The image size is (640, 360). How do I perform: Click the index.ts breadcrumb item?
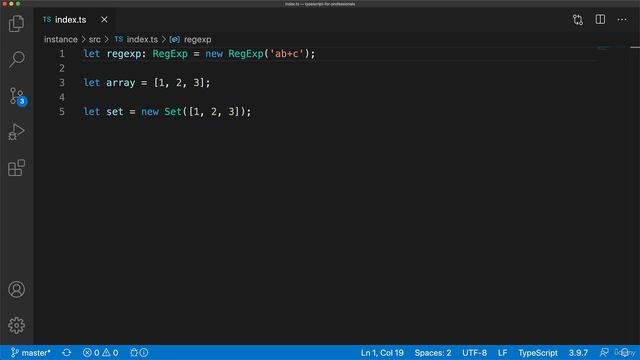tap(136, 40)
